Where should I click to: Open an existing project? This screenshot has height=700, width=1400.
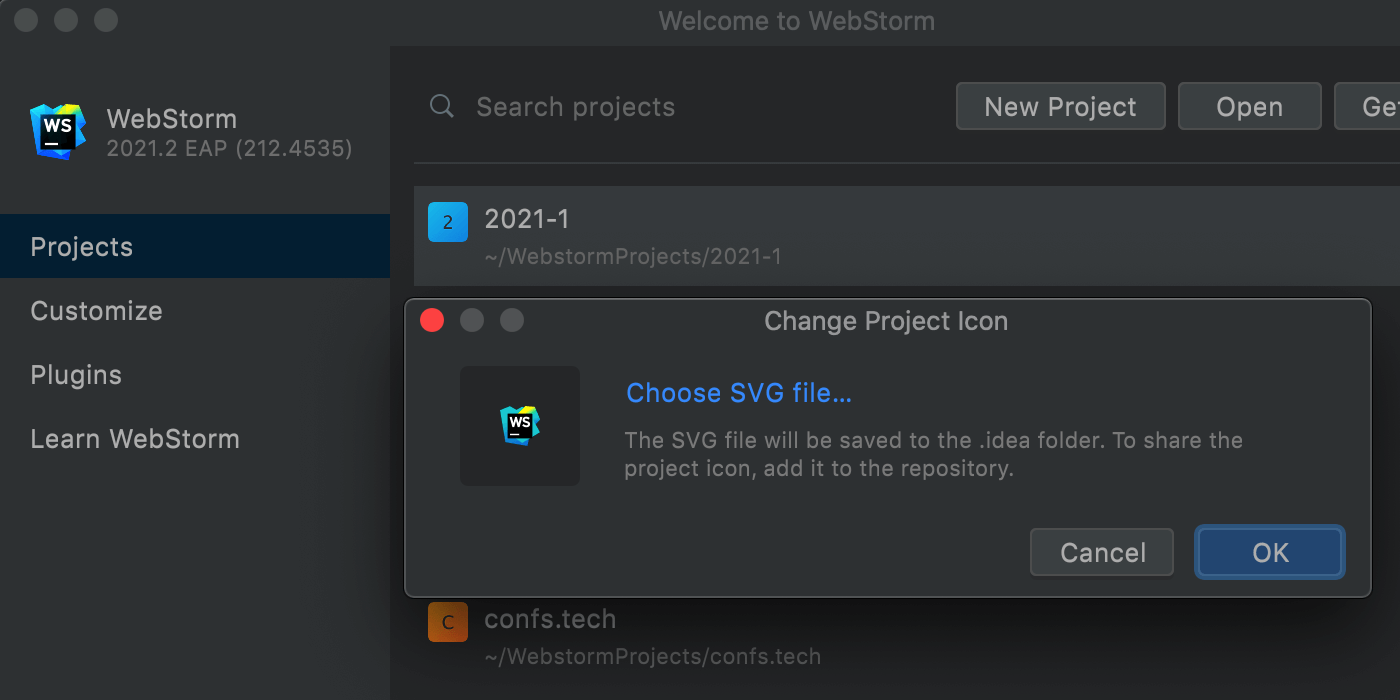coord(1249,106)
